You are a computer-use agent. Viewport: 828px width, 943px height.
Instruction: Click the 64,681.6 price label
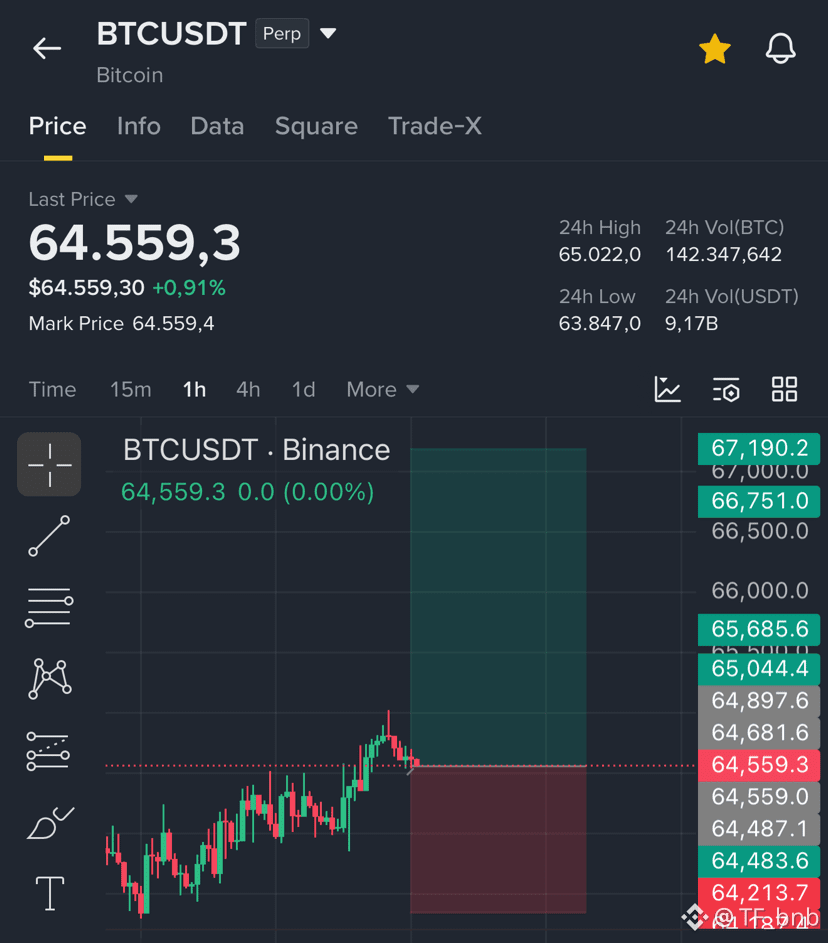point(759,733)
